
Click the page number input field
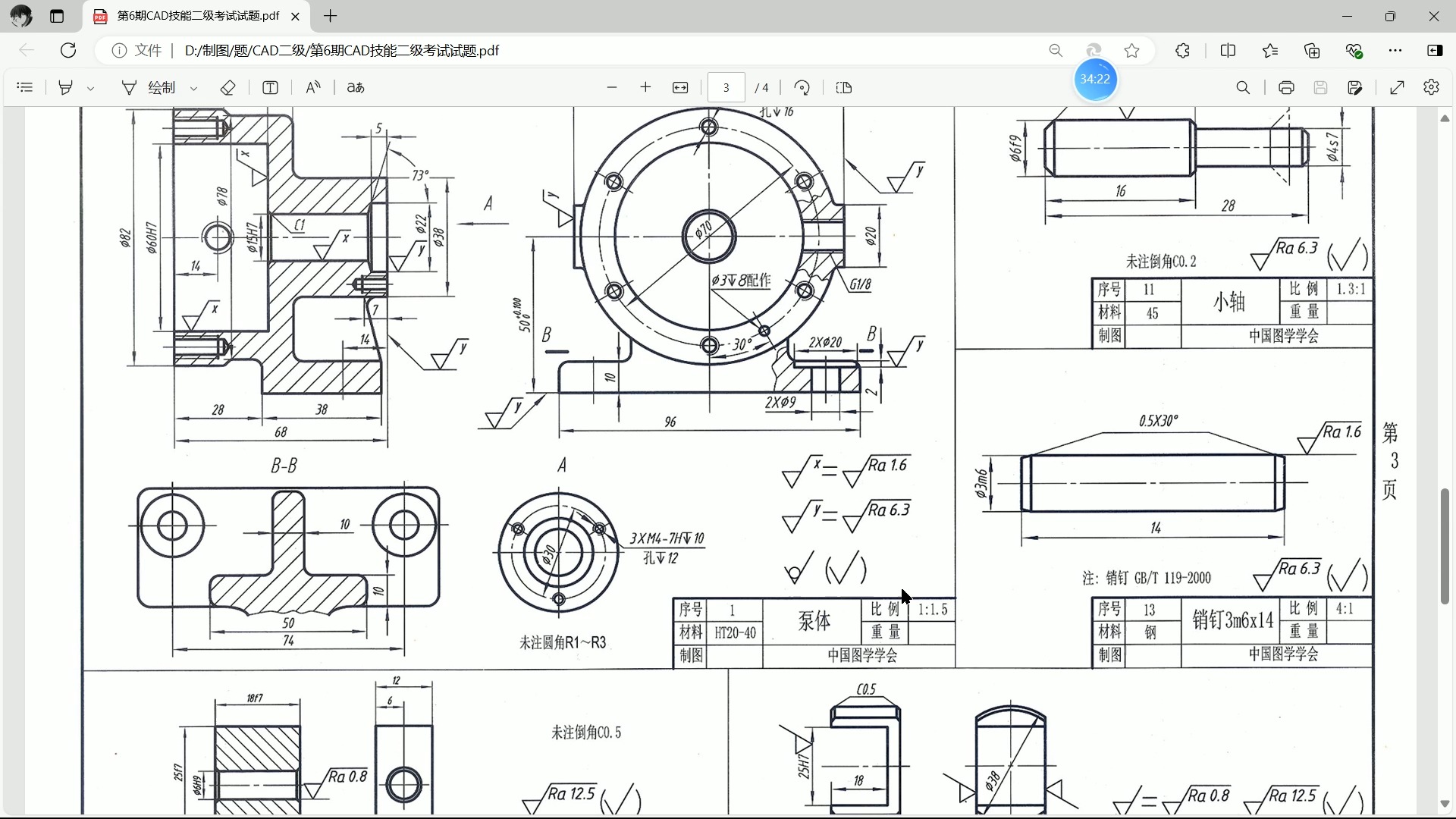point(726,87)
